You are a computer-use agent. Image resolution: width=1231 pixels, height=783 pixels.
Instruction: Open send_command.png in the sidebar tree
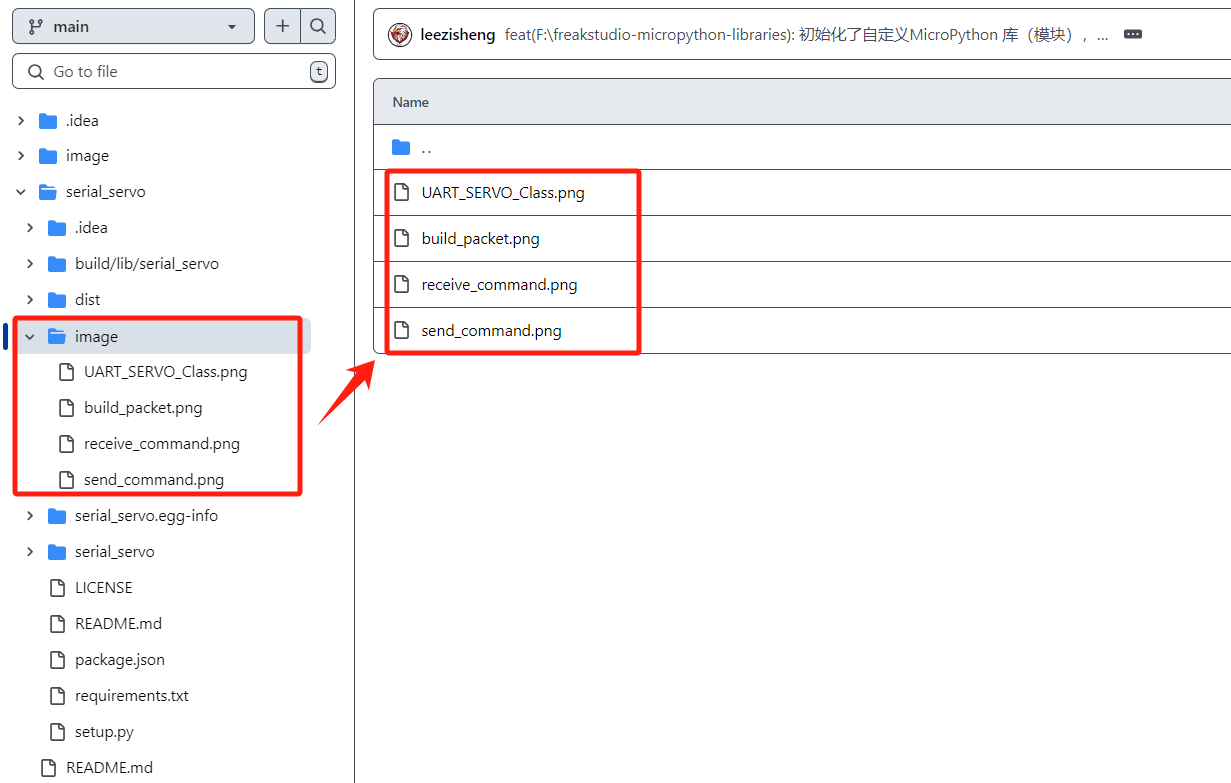pos(154,480)
